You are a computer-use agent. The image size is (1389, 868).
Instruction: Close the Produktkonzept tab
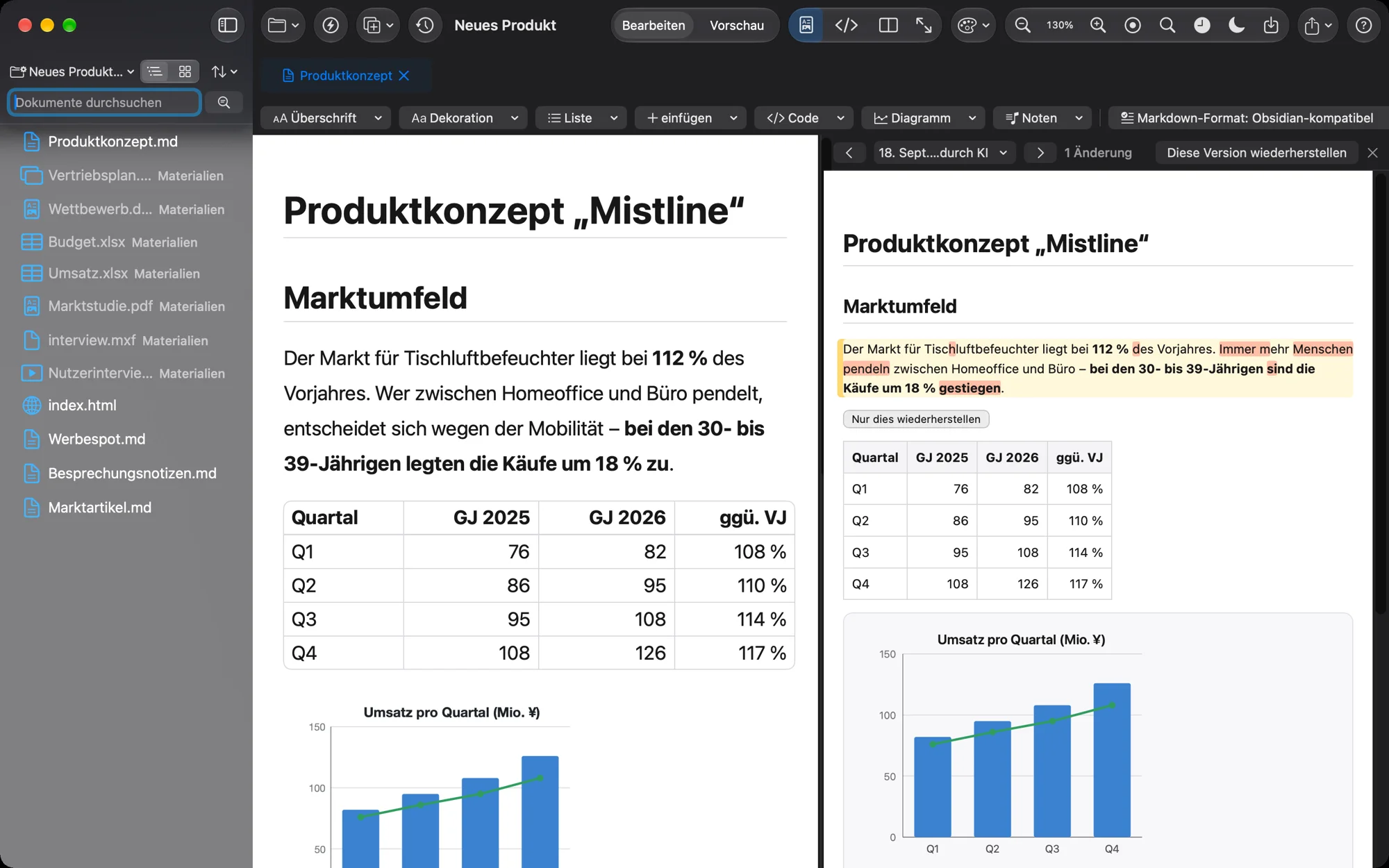[404, 76]
